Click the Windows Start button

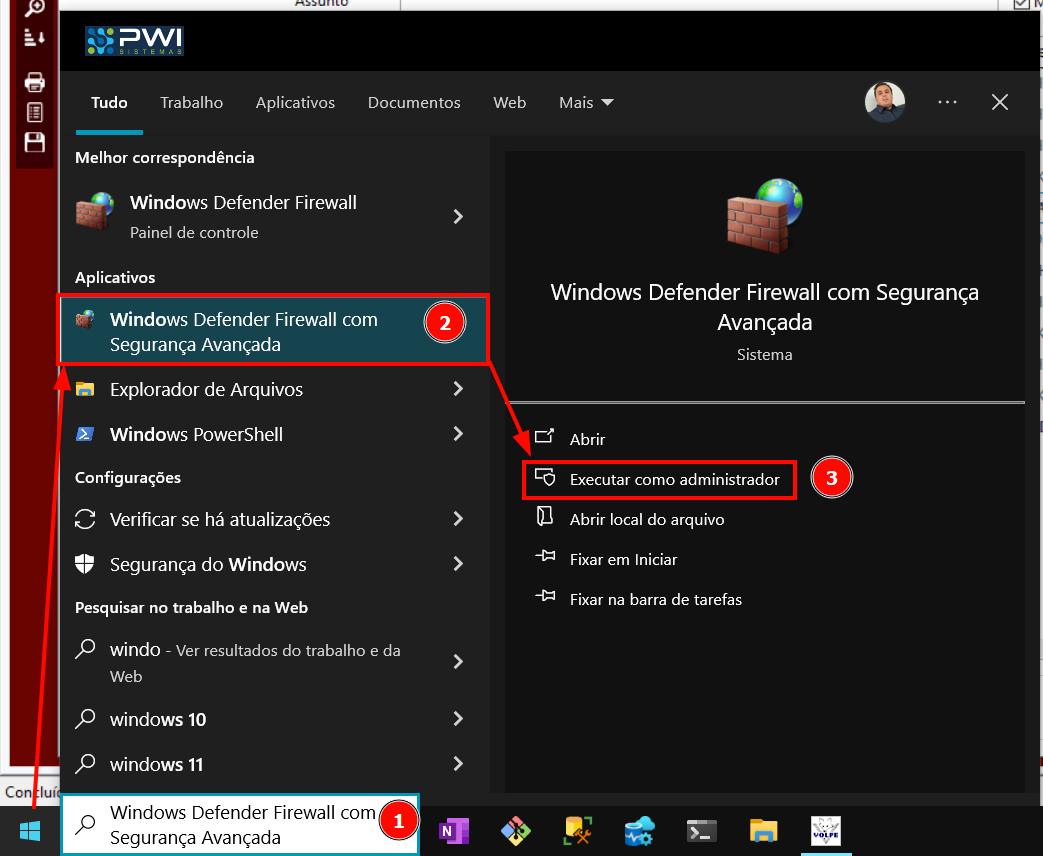pos(29,830)
